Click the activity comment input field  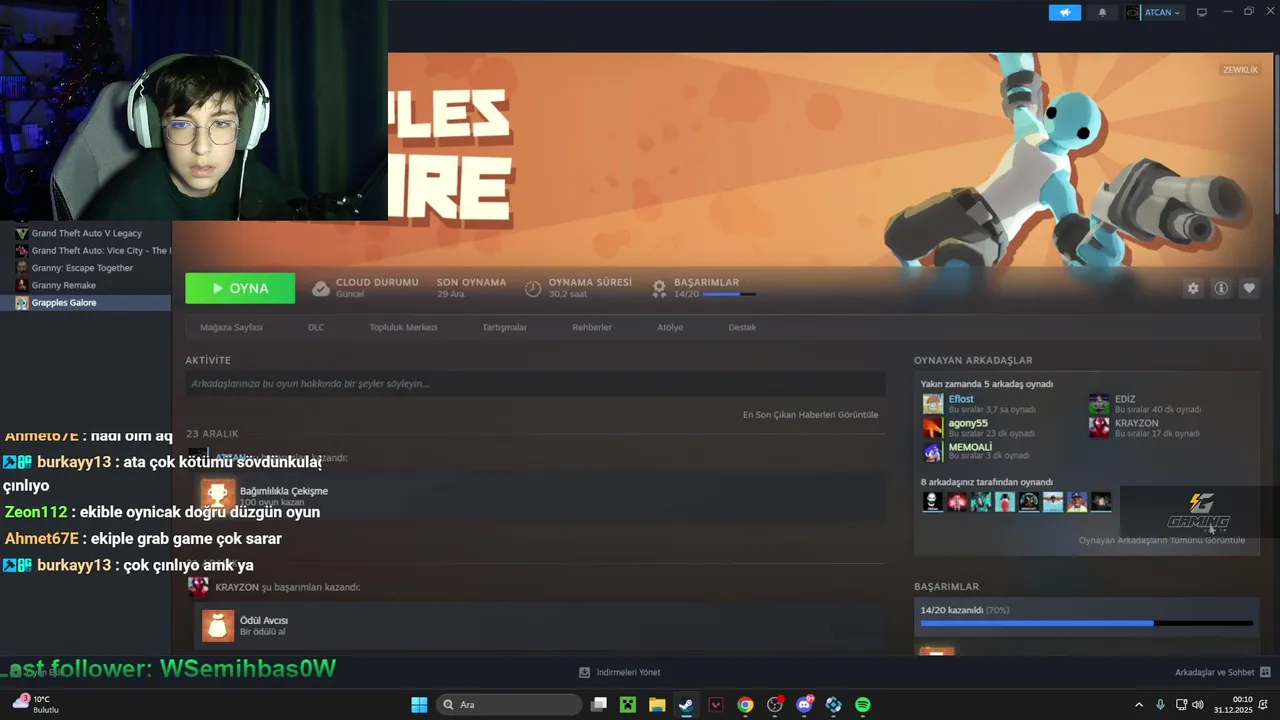(535, 384)
